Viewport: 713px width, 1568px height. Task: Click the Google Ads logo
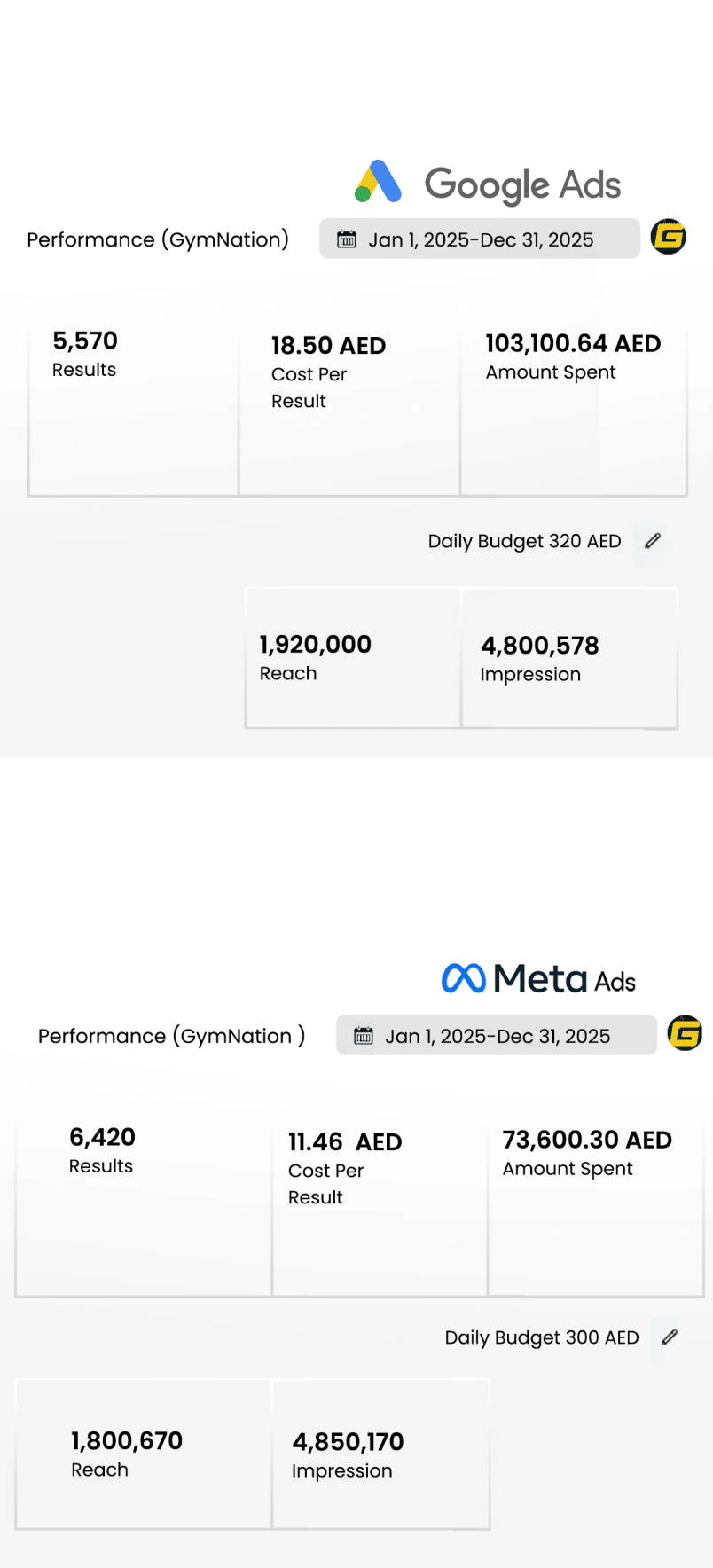(x=487, y=184)
